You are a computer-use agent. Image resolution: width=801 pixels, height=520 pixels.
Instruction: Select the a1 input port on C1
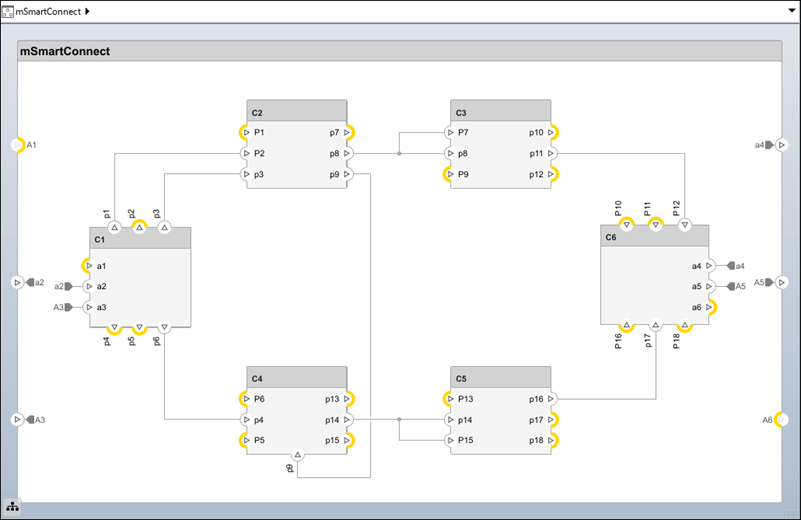[88, 266]
